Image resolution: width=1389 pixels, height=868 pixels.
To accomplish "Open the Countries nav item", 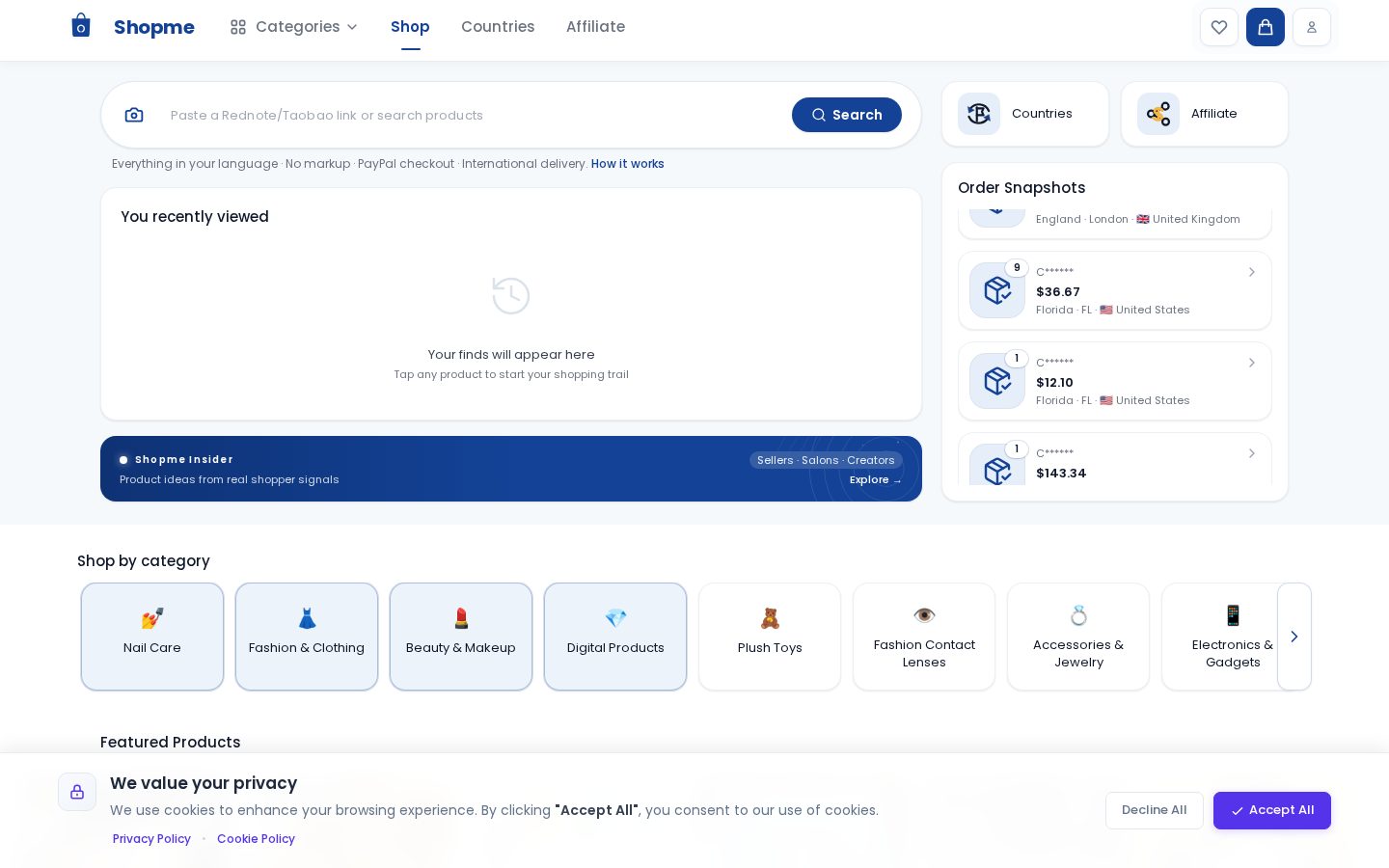I will [x=498, y=27].
